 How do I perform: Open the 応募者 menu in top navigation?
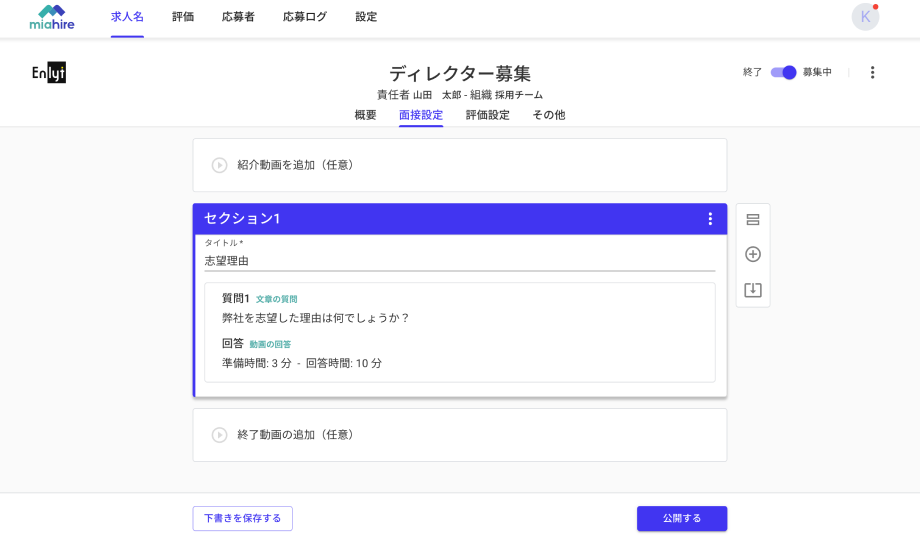pos(238,17)
